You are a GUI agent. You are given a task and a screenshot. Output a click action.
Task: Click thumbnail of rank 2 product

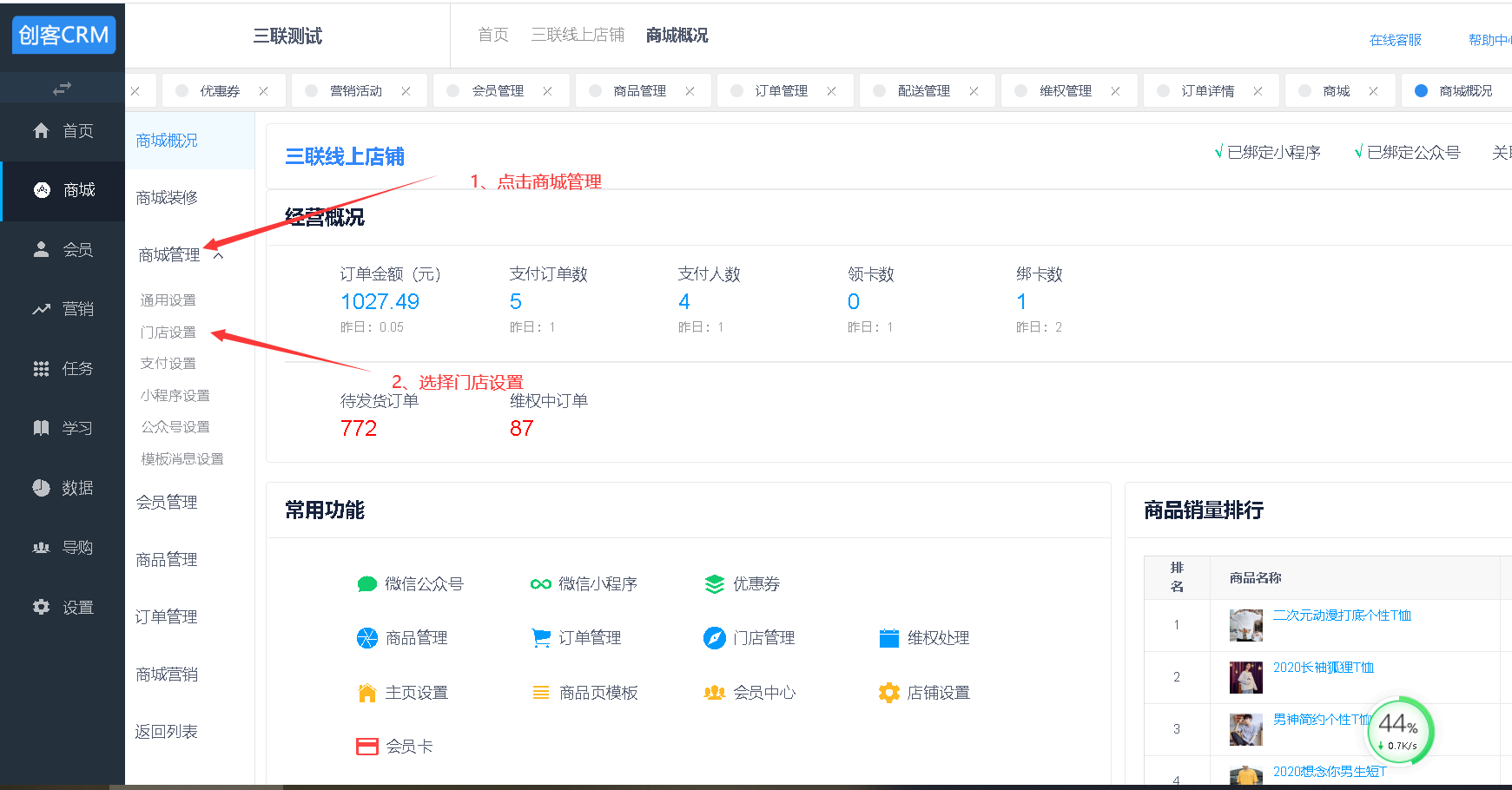pos(1245,677)
